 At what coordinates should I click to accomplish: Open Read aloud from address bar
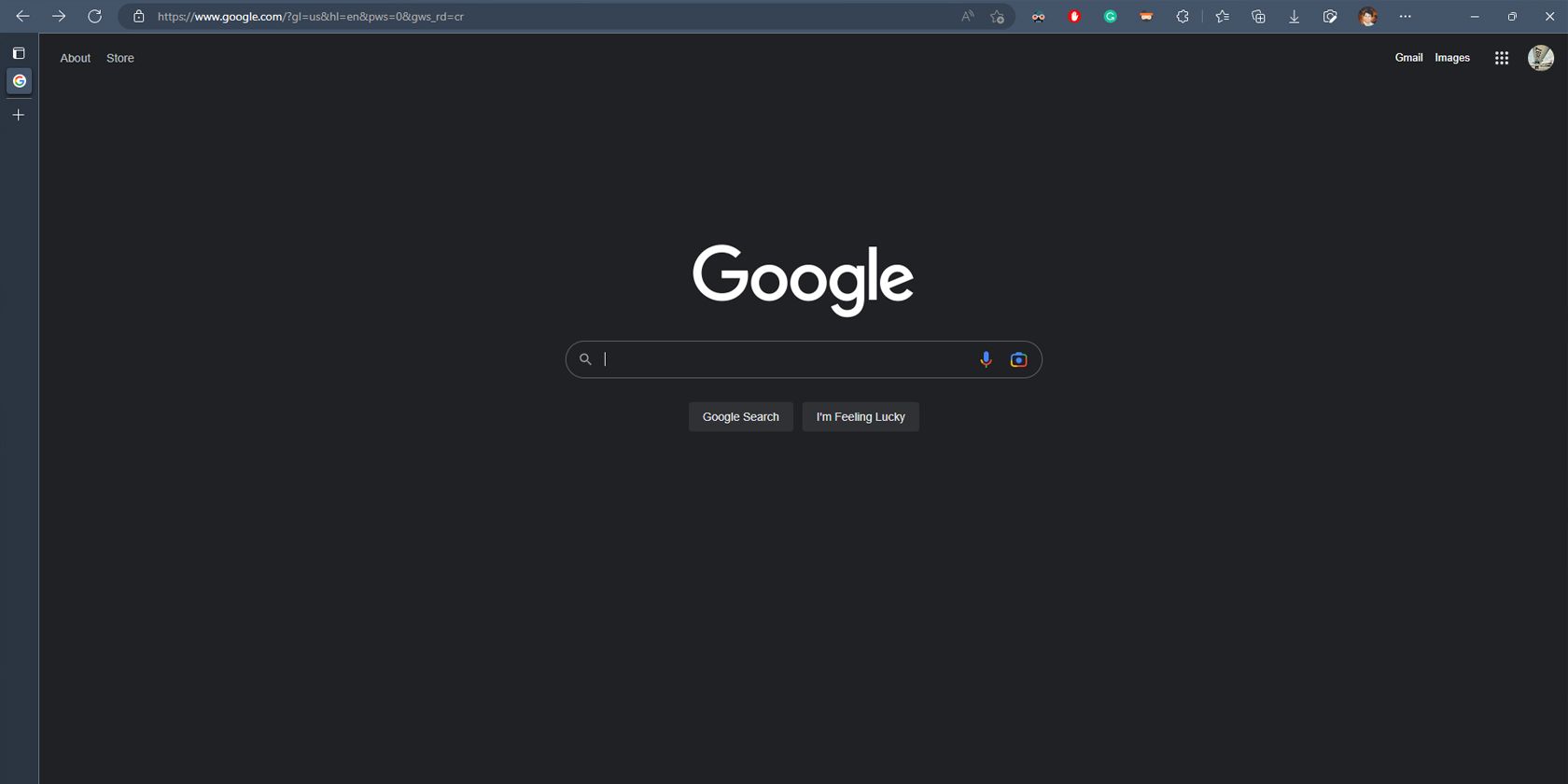(x=968, y=16)
